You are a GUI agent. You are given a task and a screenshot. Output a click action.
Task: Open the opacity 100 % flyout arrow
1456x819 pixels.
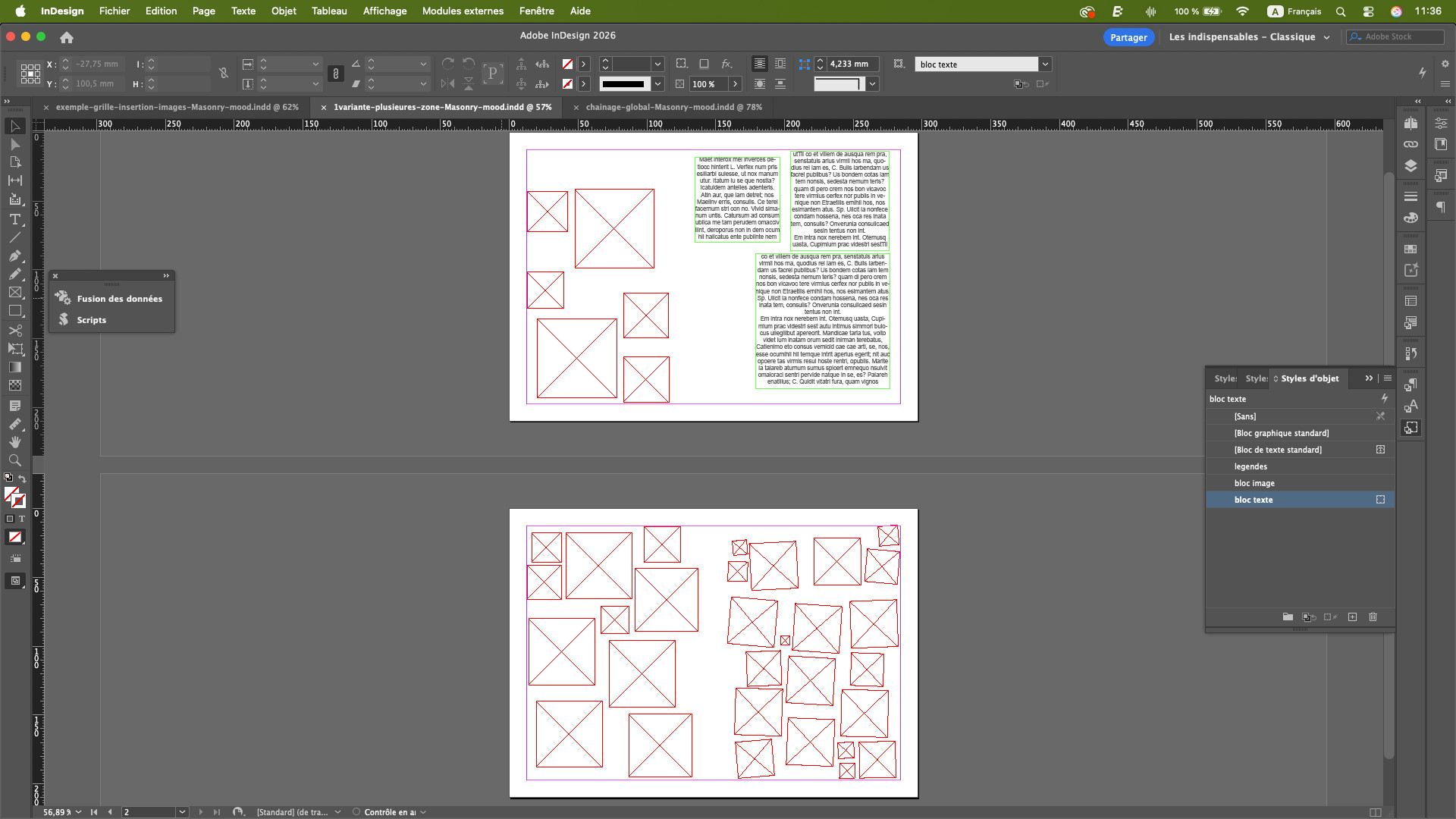pyautogui.click(x=735, y=84)
